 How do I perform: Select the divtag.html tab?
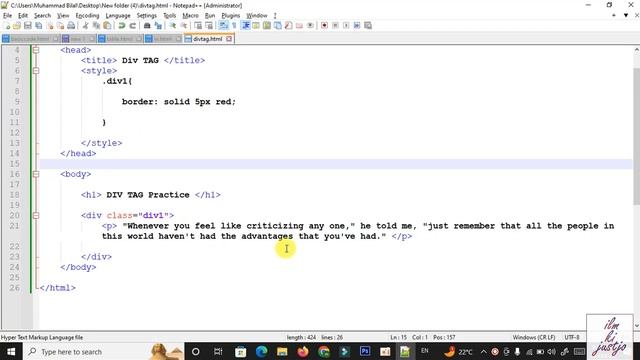click(x=207, y=39)
